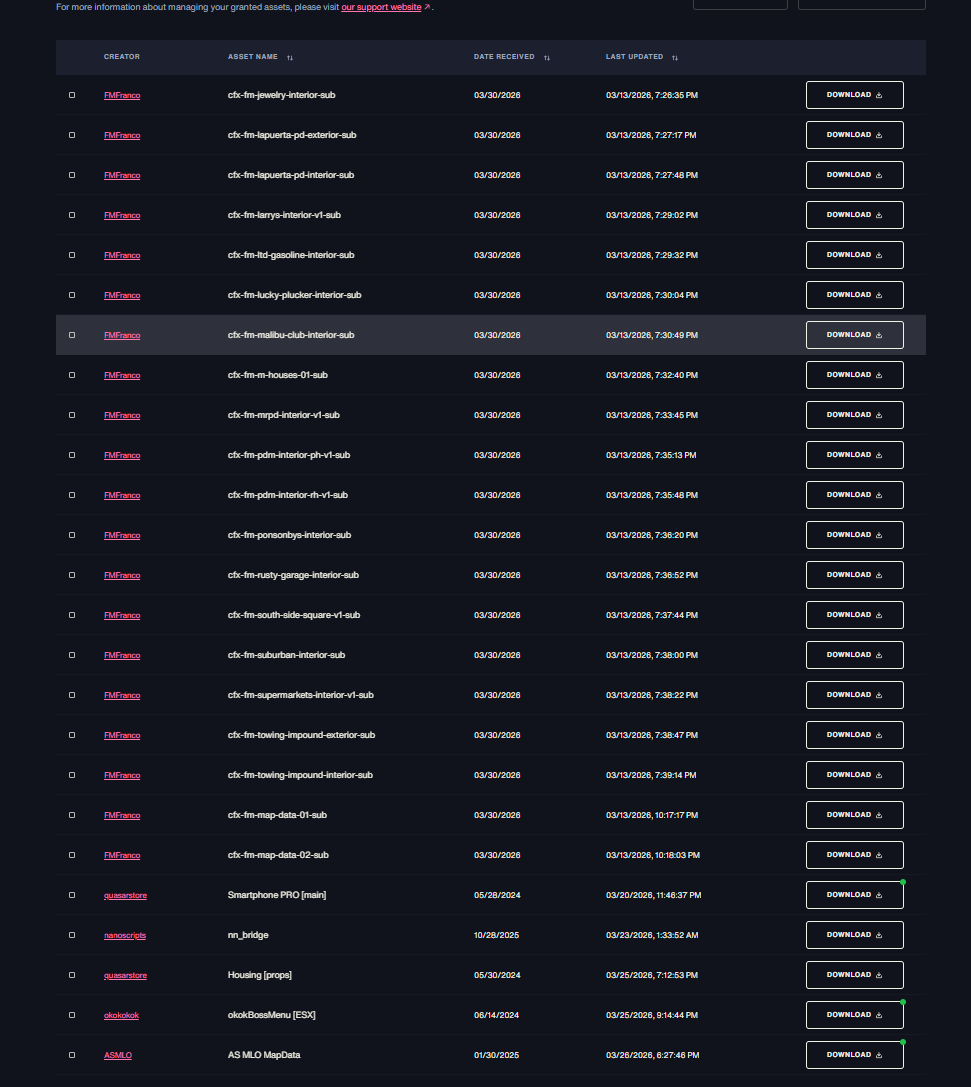The width and height of the screenshot is (971, 1087).
Task: Click date received 10/28/2025
Action: pyautogui.click(x=496, y=935)
